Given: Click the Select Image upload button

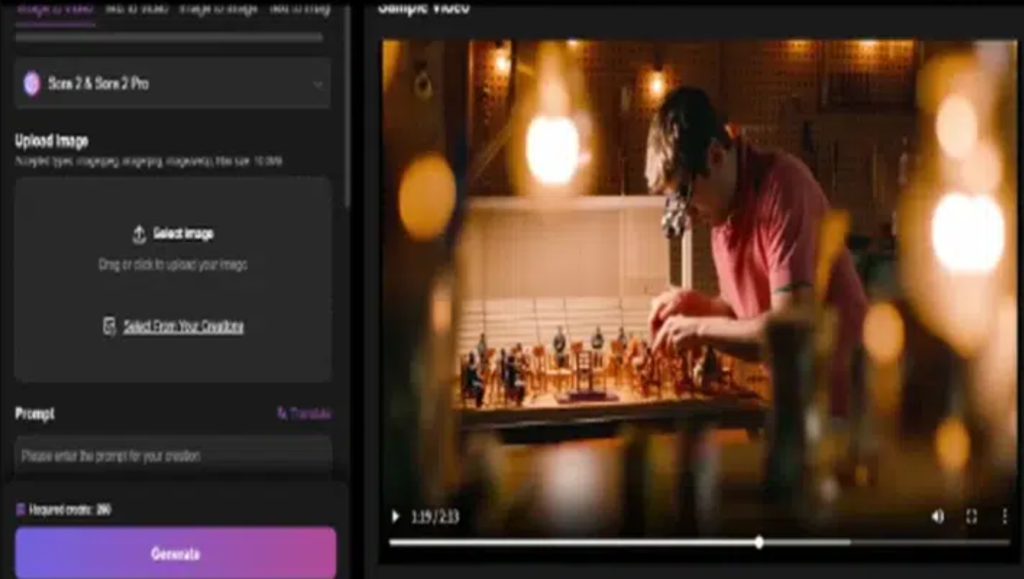Looking at the screenshot, I should pyautogui.click(x=174, y=234).
